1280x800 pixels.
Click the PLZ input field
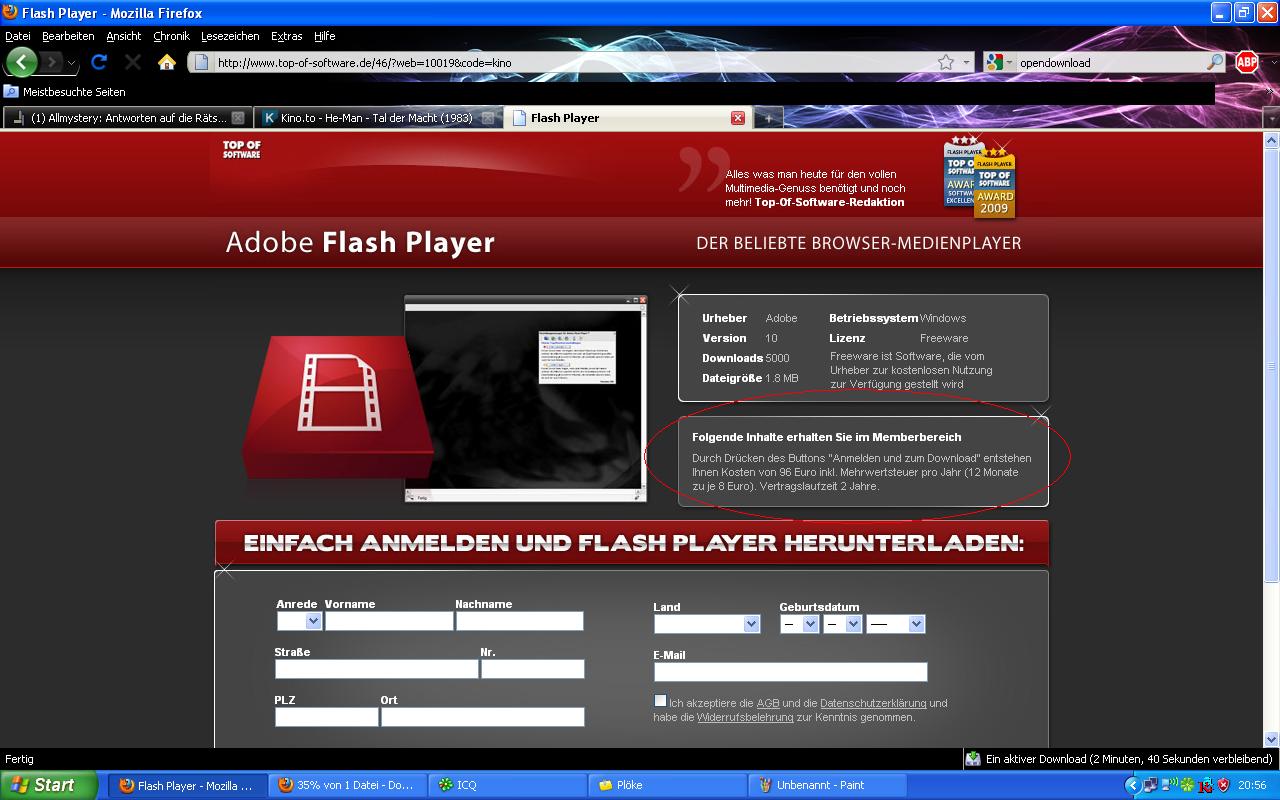pyautogui.click(x=327, y=717)
